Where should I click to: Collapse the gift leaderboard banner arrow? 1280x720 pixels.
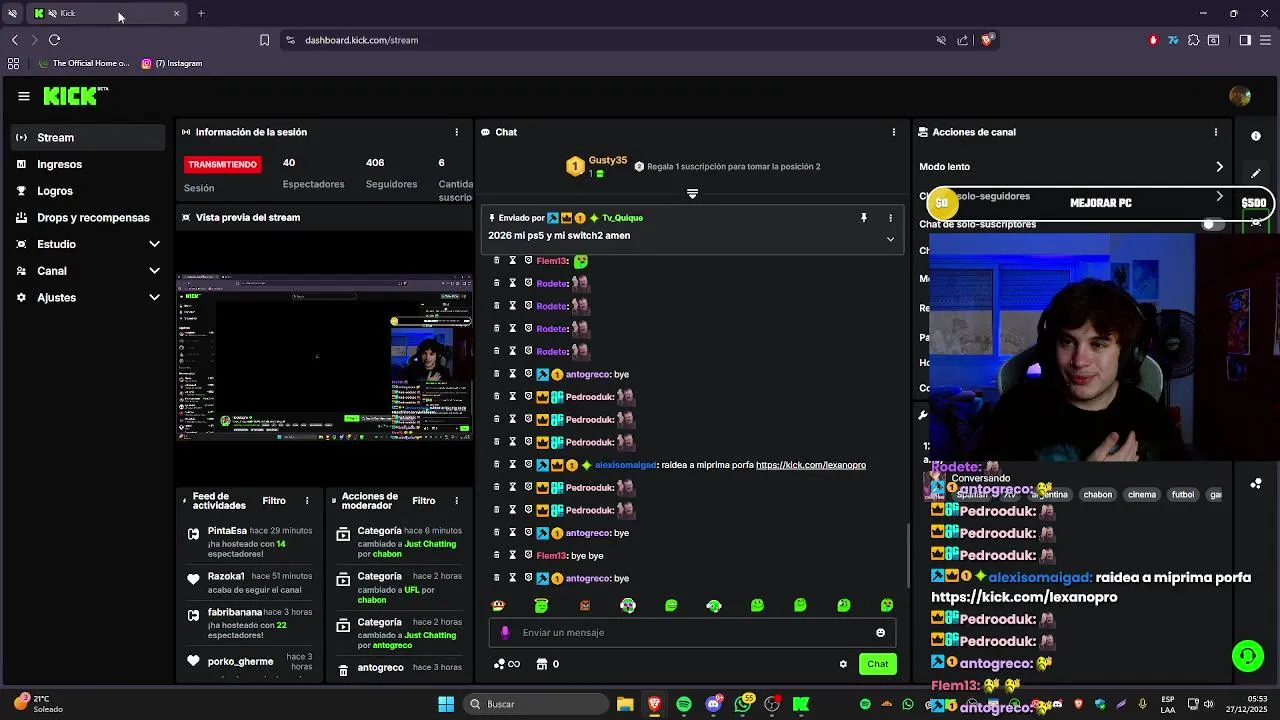pos(692,193)
